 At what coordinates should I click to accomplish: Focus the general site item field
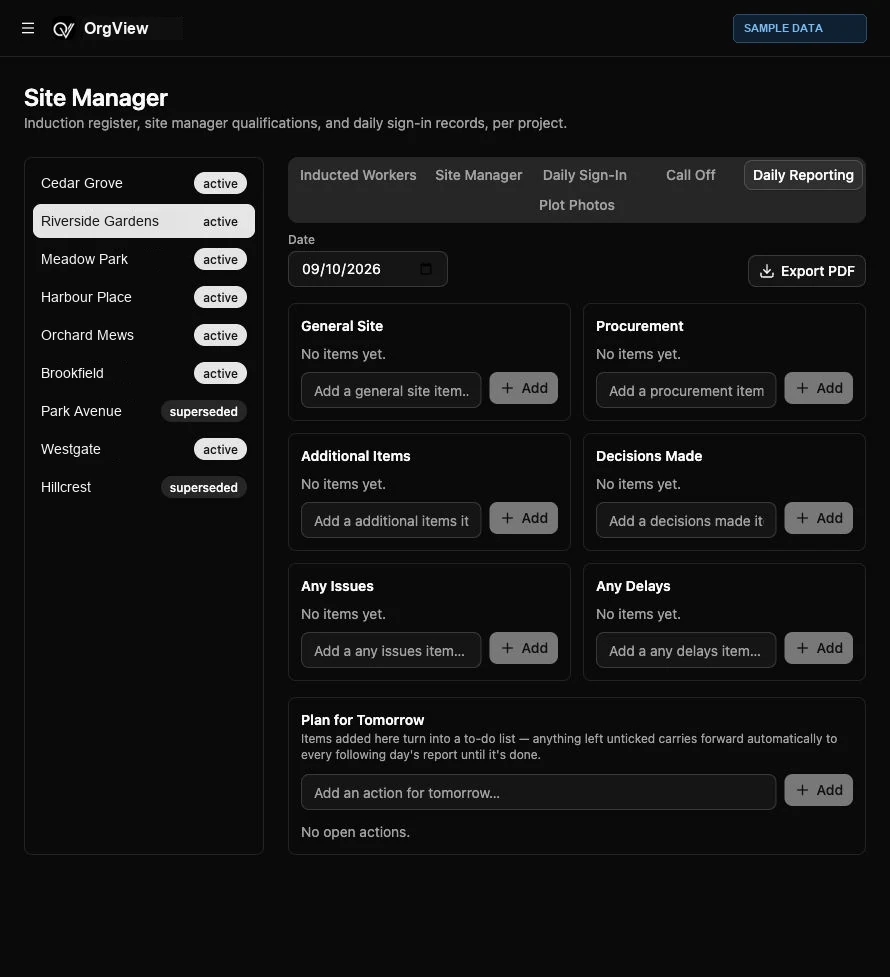pos(391,390)
